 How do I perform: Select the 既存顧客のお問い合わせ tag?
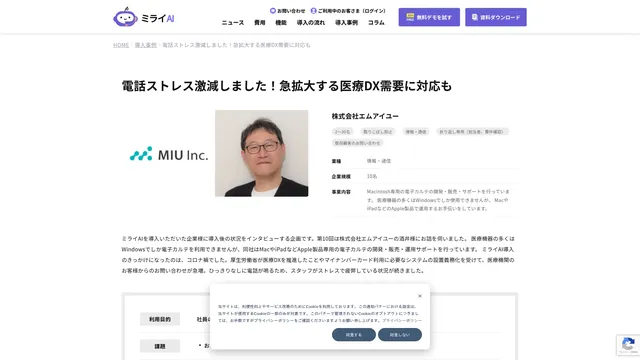point(358,143)
